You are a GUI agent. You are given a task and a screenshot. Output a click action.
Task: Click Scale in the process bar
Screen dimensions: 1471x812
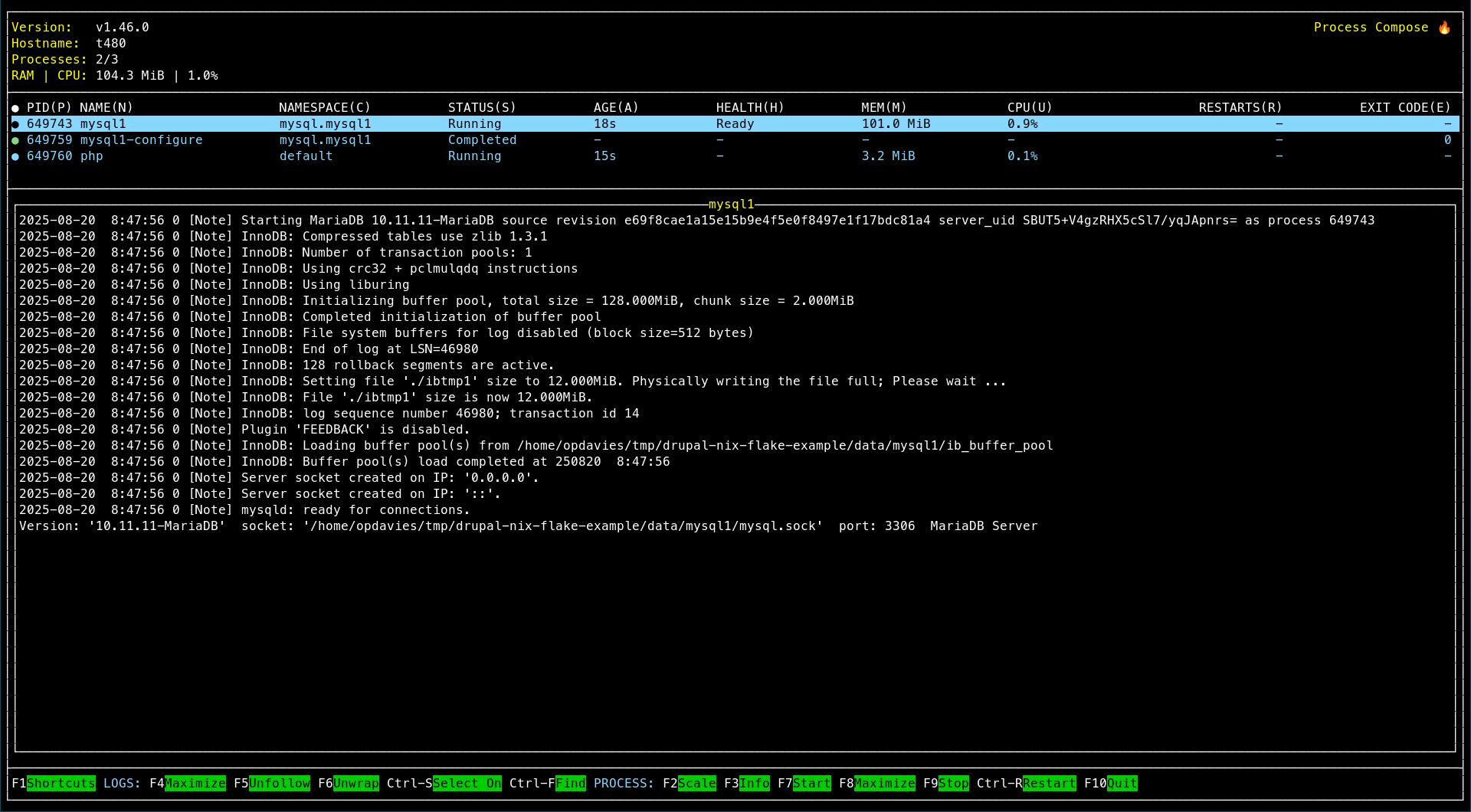pyautogui.click(x=697, y=783)
